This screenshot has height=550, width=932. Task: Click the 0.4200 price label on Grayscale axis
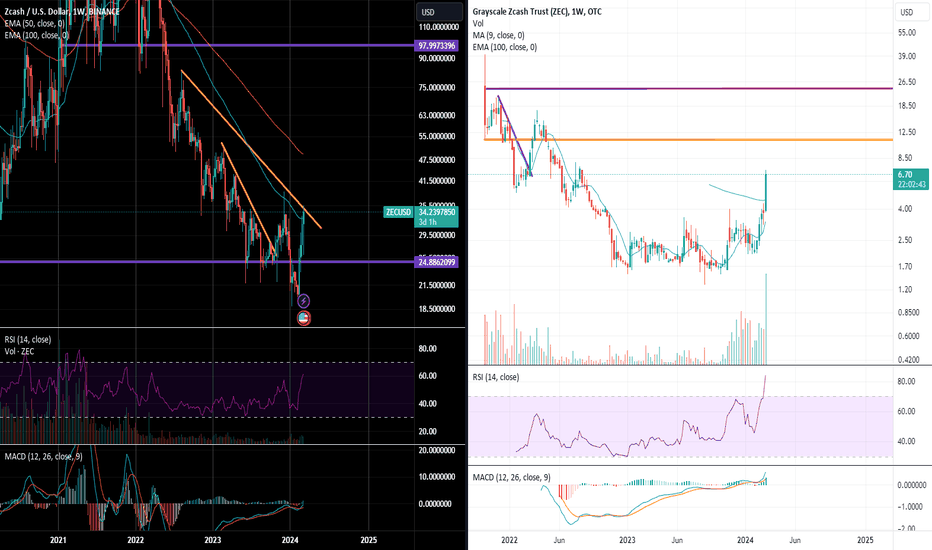(x=909, y=360)
